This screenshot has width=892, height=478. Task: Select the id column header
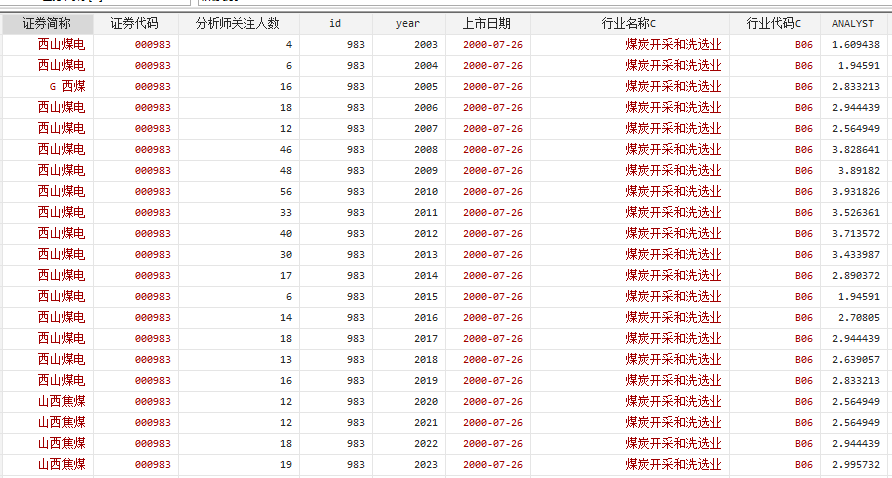coord(334,23)
